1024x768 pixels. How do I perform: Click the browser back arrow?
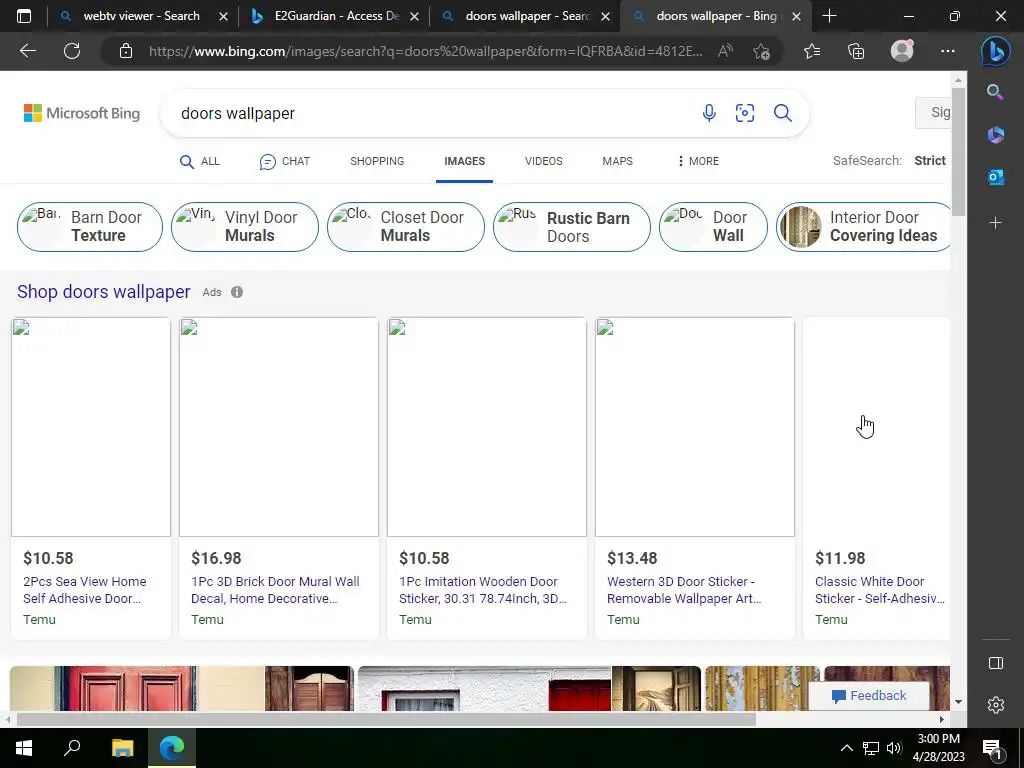click(27, 51)
